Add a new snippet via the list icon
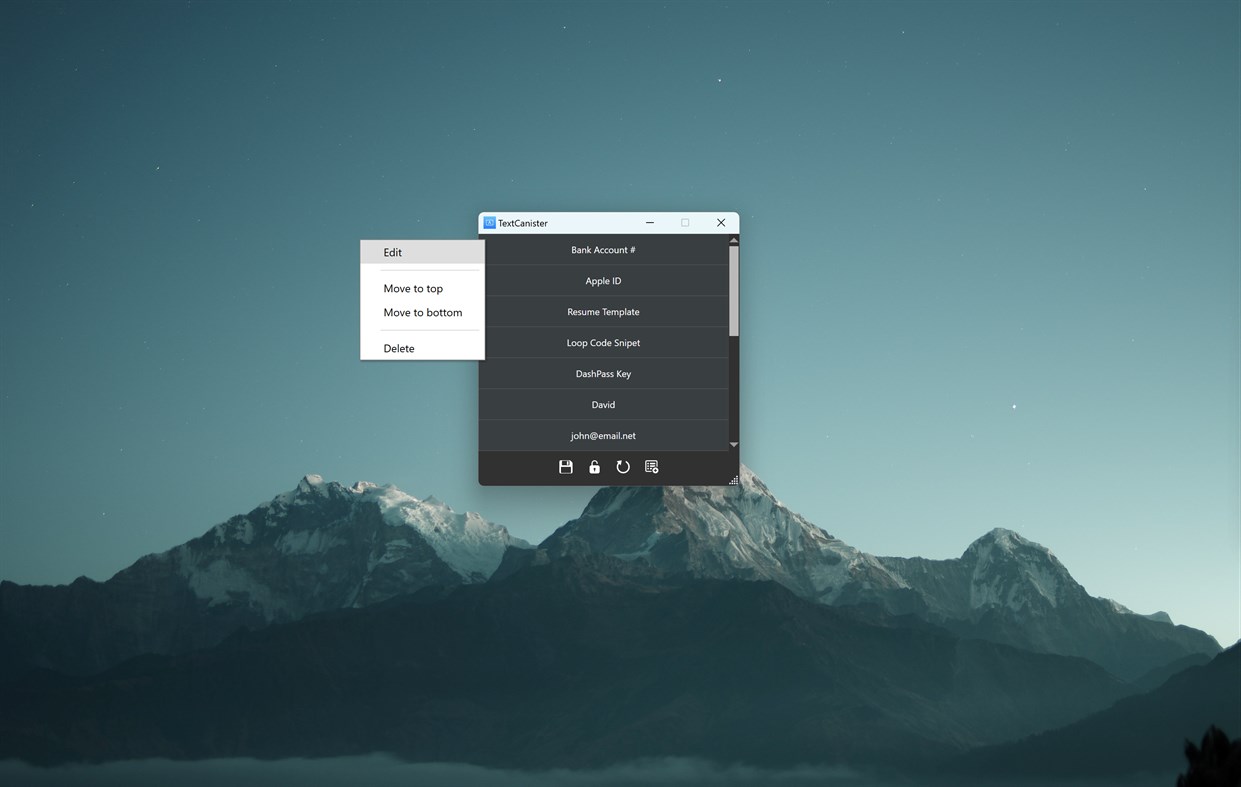This screenshot has width=1241, height=787. (651, 466)
